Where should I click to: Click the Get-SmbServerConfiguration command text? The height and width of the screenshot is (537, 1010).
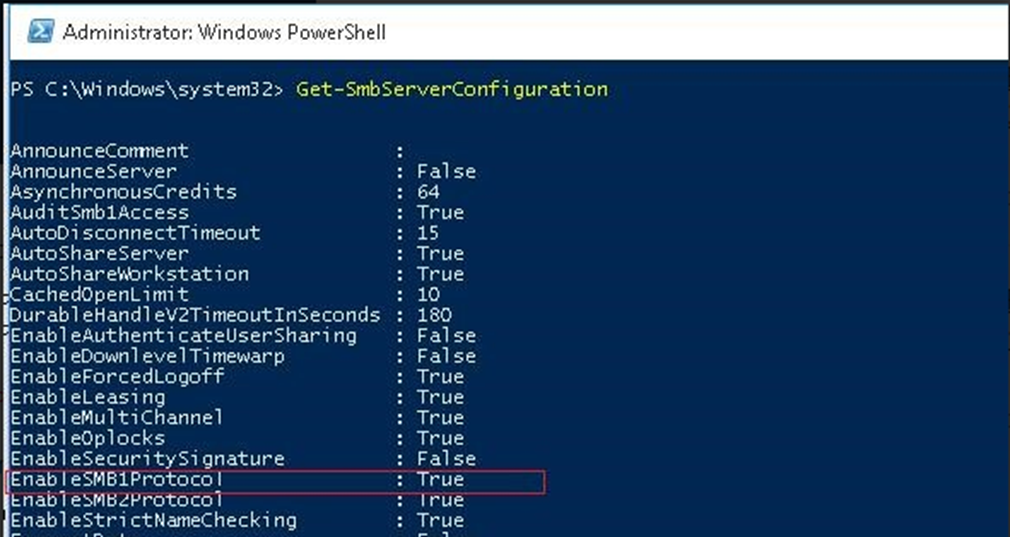[x=452, y=89]
